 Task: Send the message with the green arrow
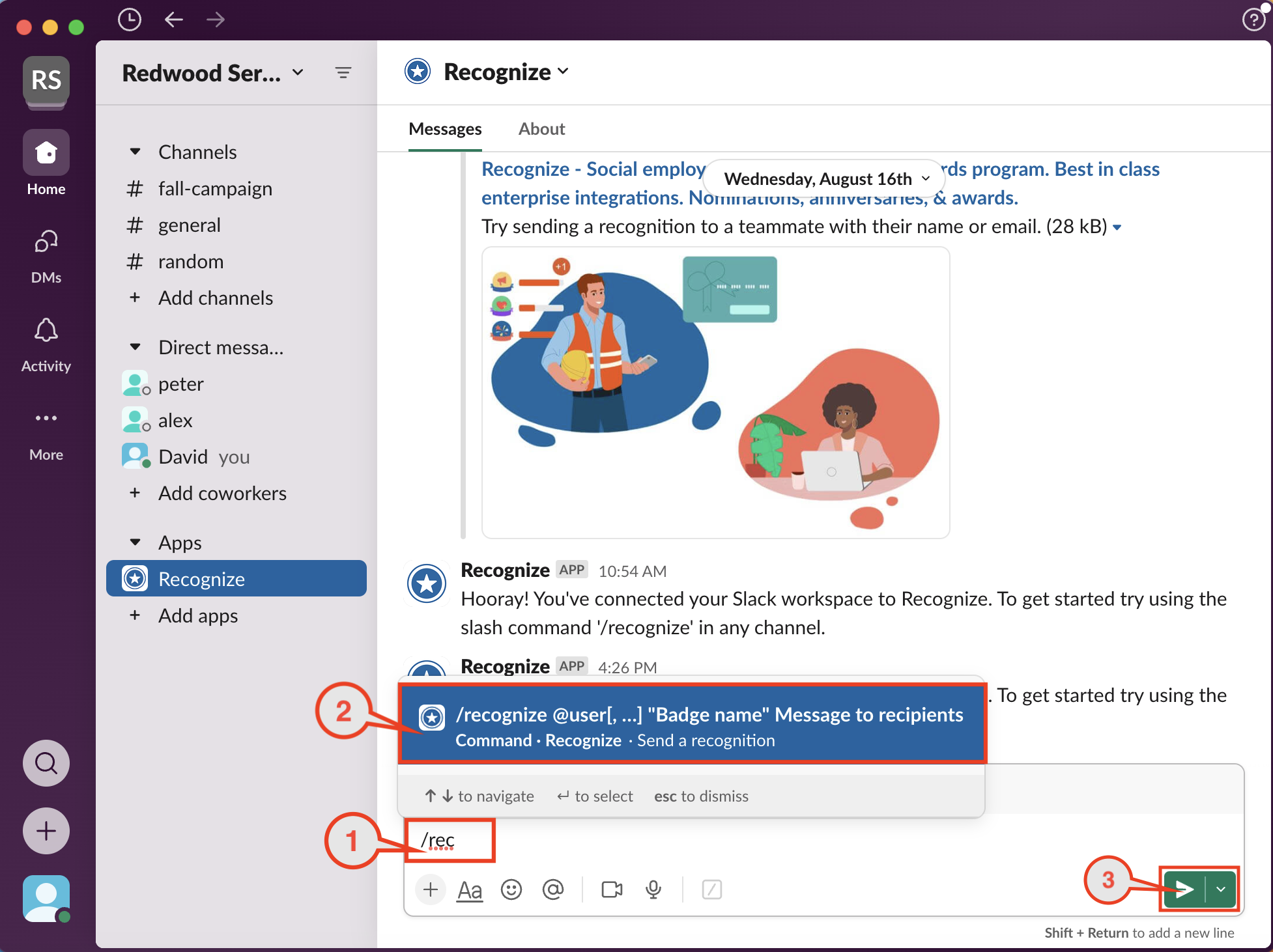[x=1184, y=889]
